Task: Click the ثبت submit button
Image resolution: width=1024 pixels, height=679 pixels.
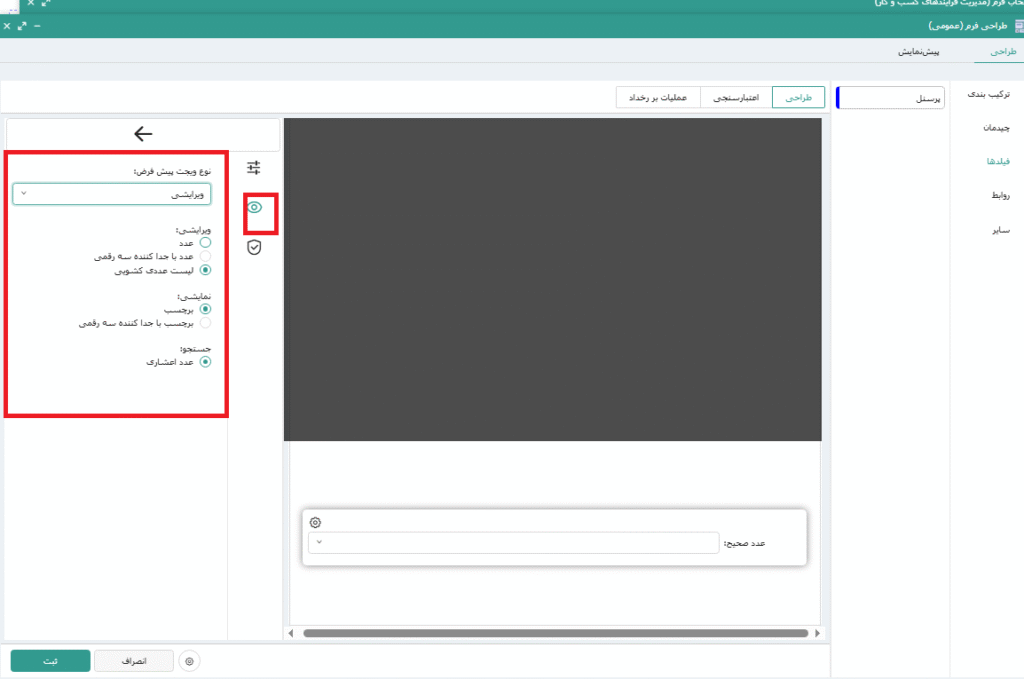Action: pyautogui.click(x=50, y=661)
